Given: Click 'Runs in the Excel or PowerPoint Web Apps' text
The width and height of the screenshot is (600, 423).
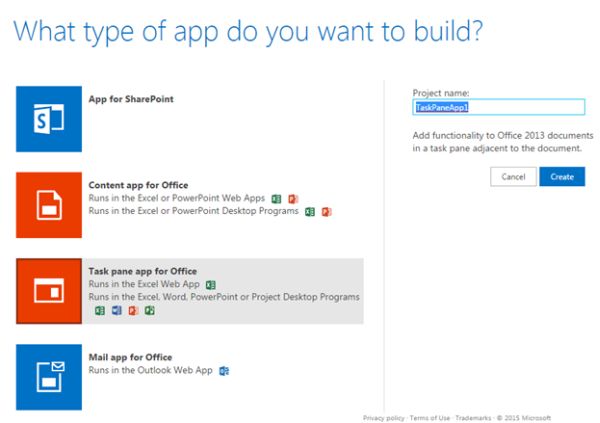Looking at the screenshot, I should click(x=177, y=198).
